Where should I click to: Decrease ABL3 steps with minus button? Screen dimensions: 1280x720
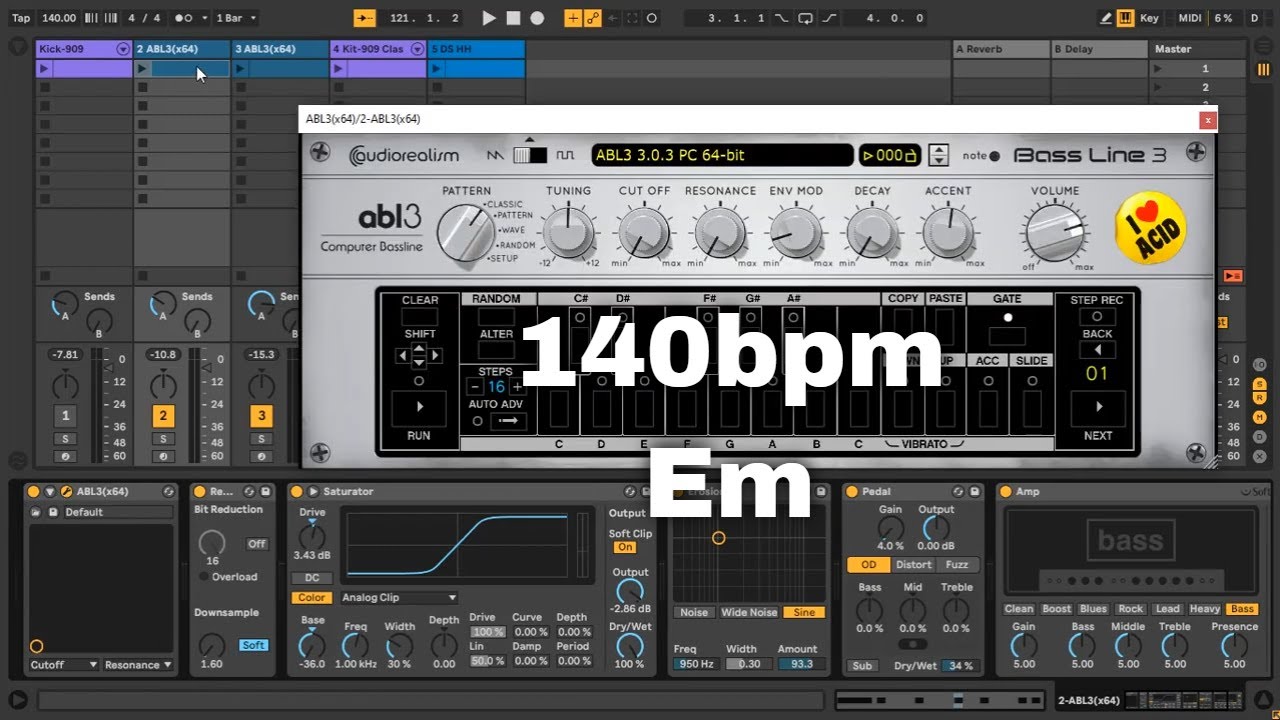(x=475, y=387)
